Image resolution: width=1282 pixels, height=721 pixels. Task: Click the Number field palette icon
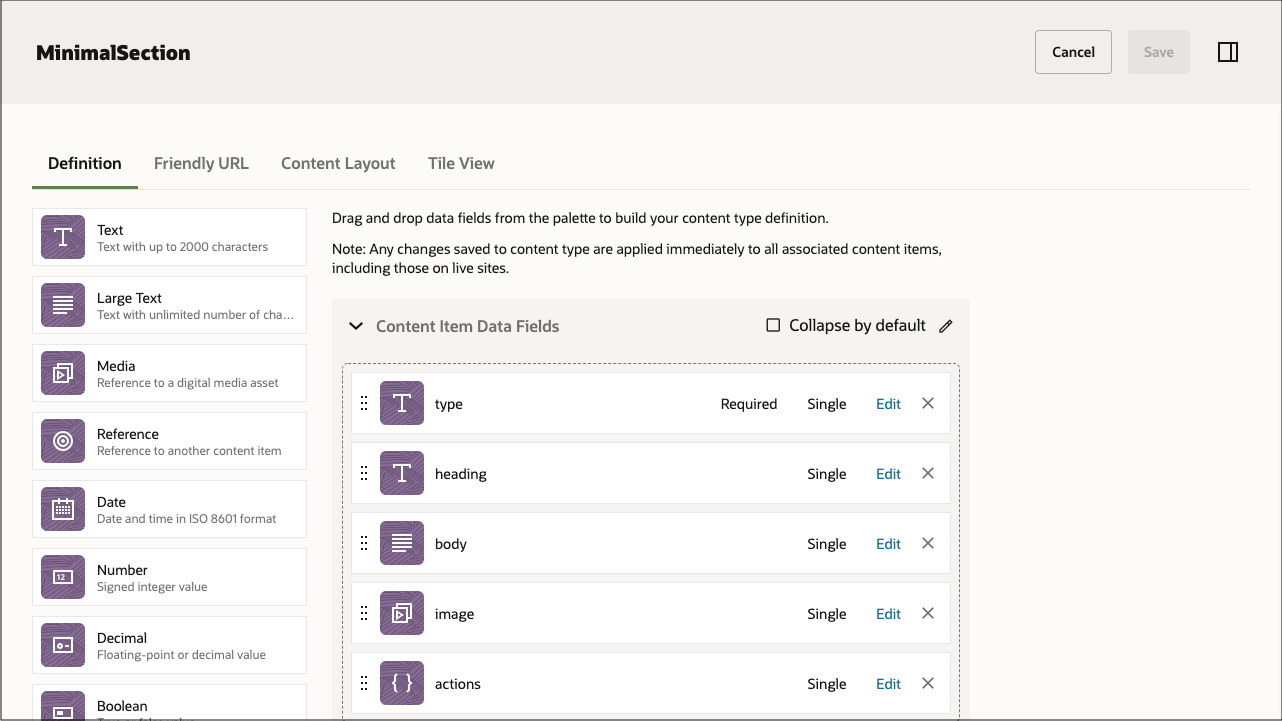click(63, 577)
